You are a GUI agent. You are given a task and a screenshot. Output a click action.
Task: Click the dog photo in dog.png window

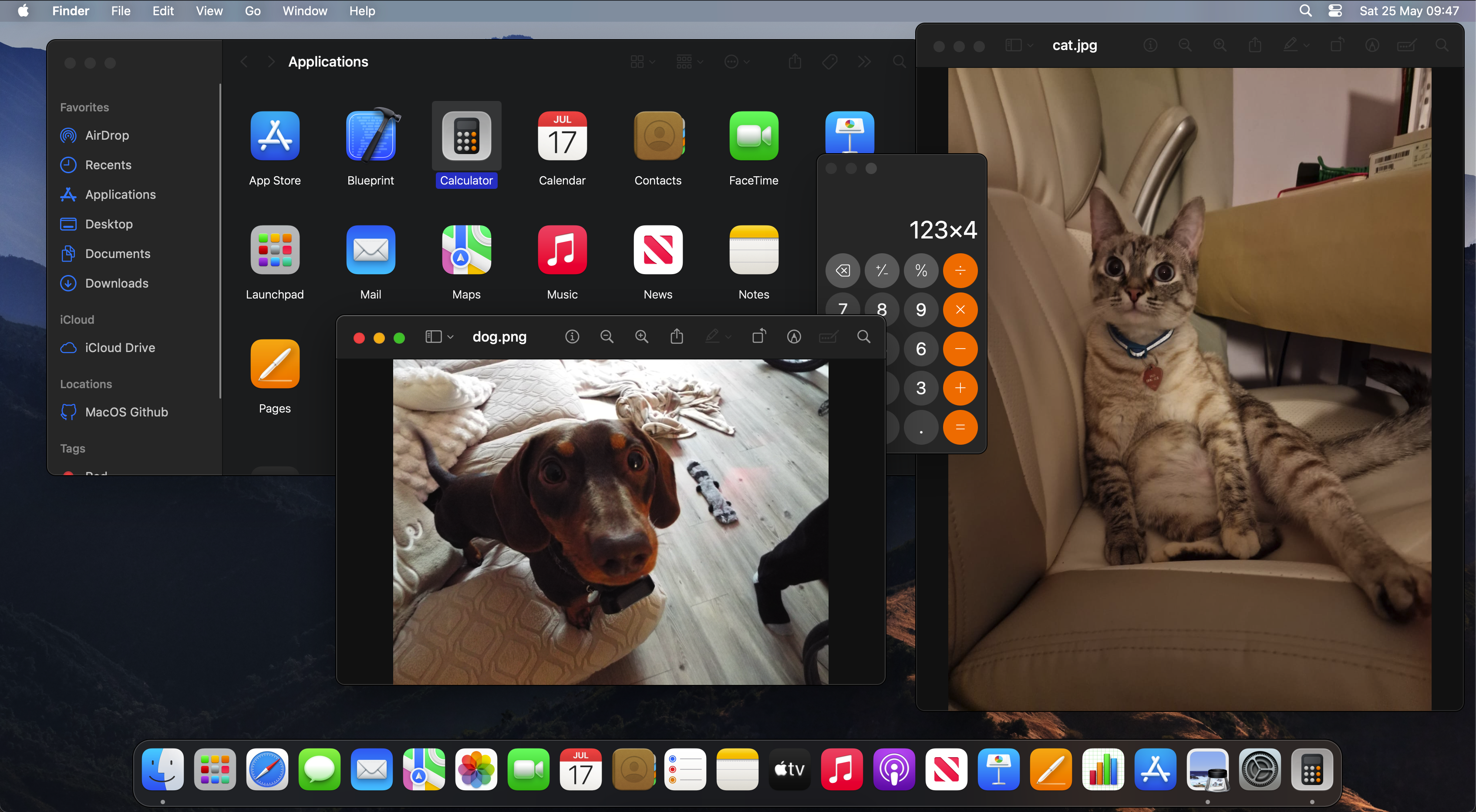tap(610, 522)
